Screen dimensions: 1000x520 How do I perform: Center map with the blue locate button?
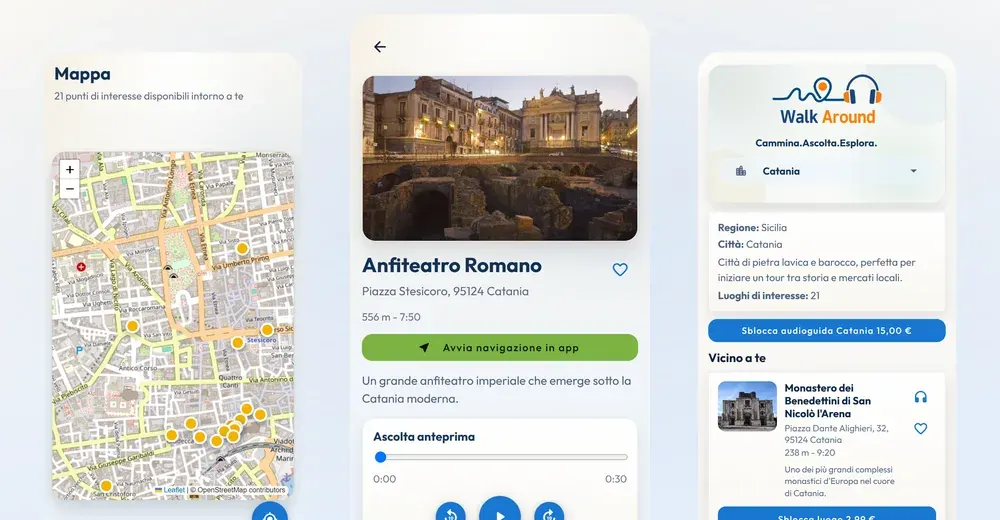269,512
